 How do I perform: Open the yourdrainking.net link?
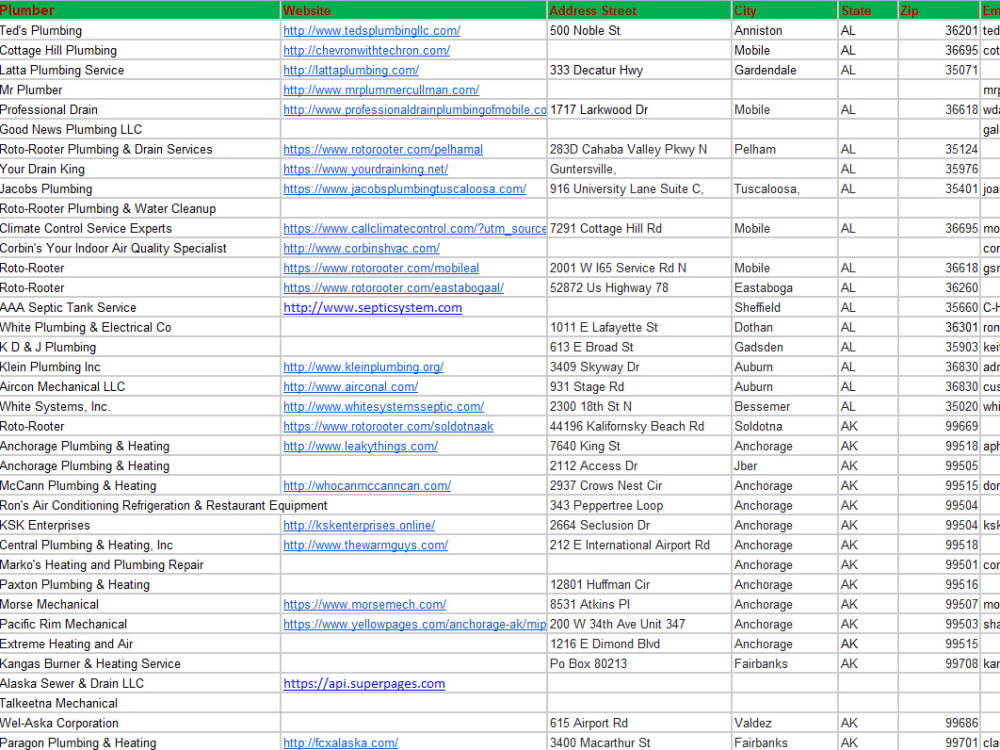(x=365, y=169)
